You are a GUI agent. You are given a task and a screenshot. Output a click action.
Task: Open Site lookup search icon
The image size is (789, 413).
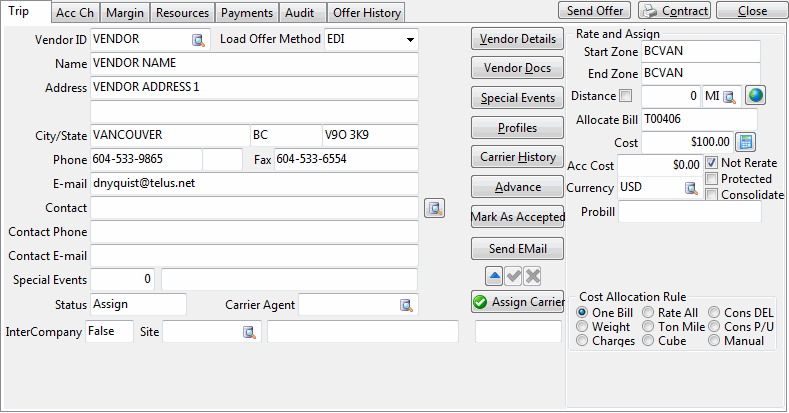click(x=249, y=332)
